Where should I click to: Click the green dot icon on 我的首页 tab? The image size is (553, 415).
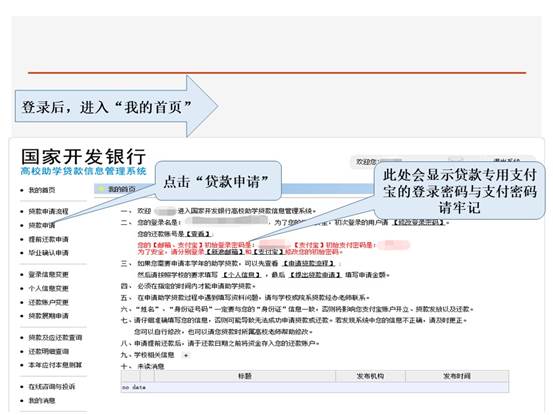[102, 189]
